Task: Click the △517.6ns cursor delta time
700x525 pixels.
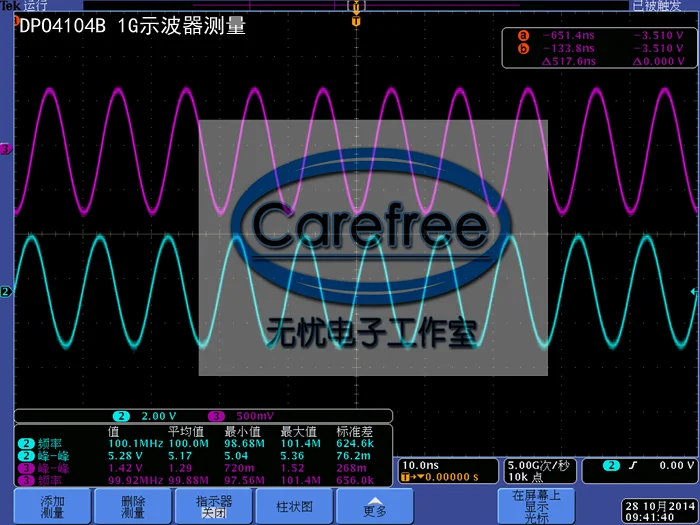Action: coord(569,61)
